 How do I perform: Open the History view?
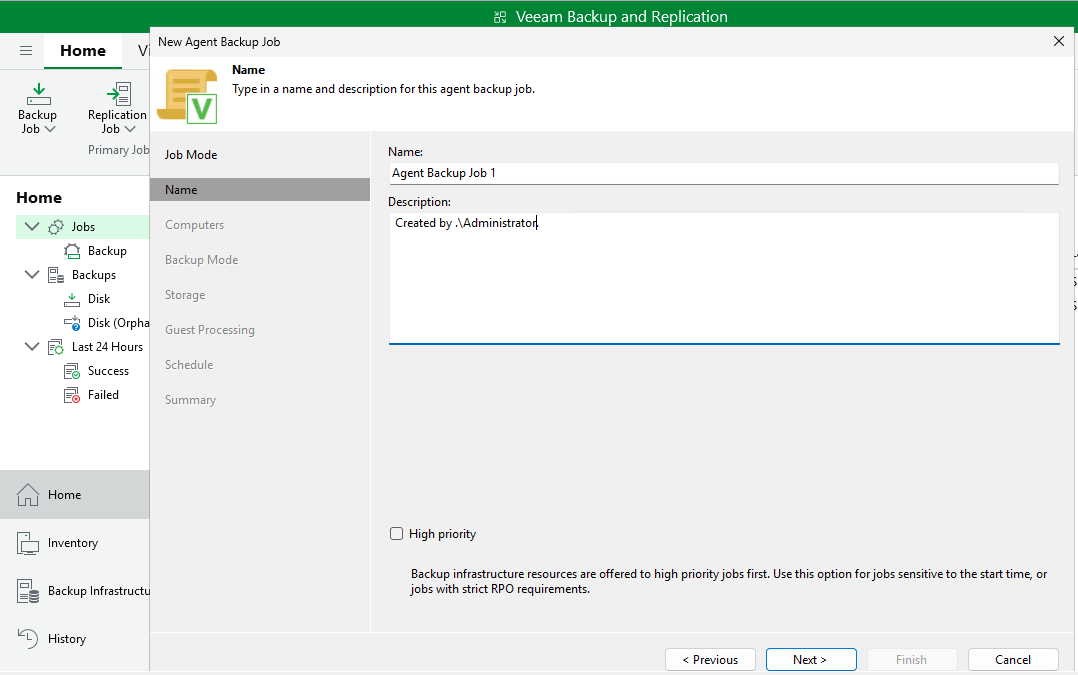pos(74,639)
